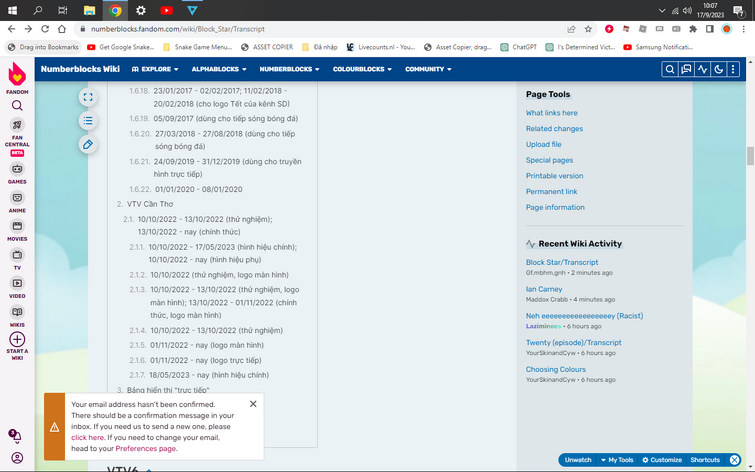
Task: Open Choosing Colours activity link
Action: [556, 369]
